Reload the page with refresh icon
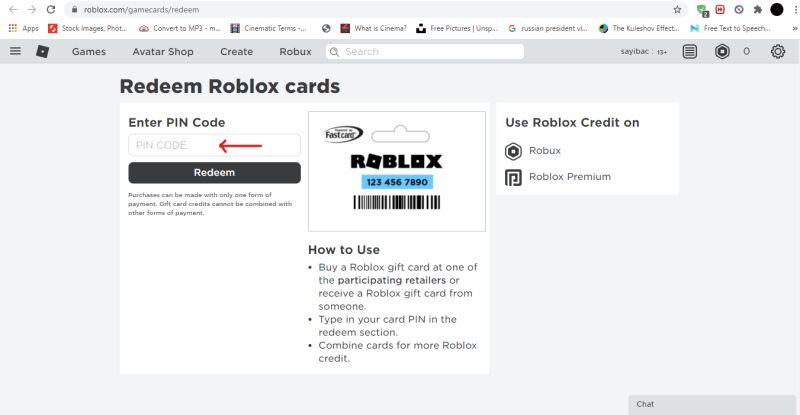This screenshot has width=800, height=415. (51, 10)
